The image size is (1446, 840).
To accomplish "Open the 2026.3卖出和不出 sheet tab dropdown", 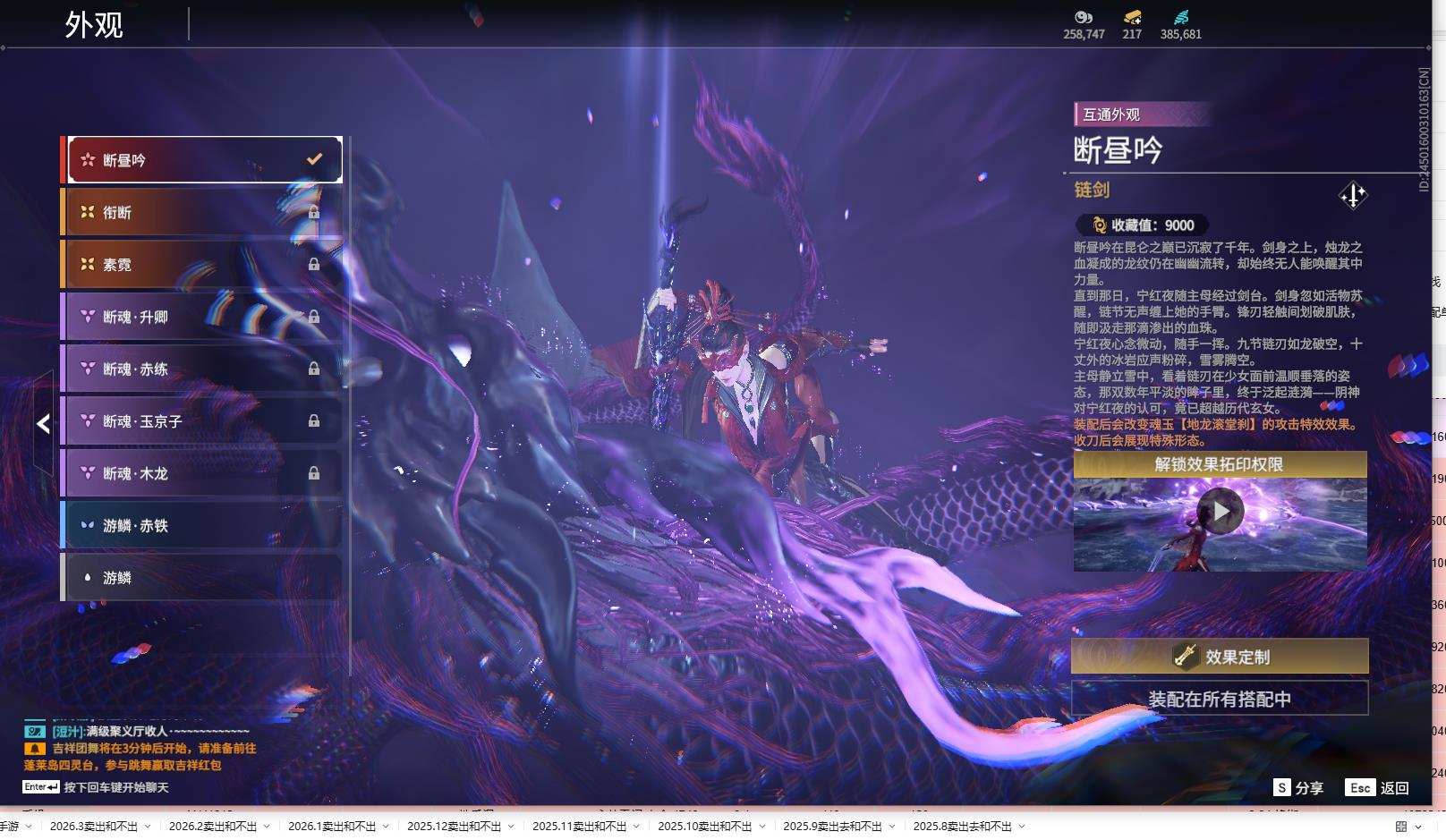I will [148, 827].
